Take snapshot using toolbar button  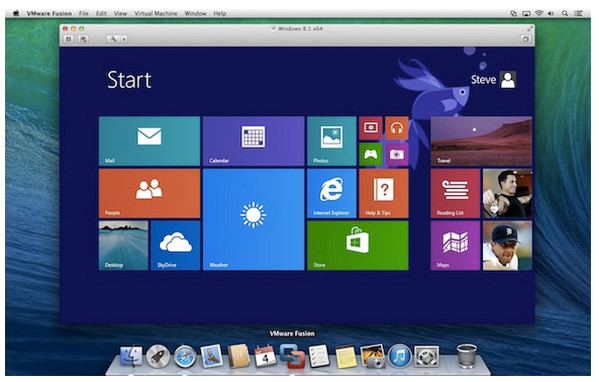pos(83,39)
